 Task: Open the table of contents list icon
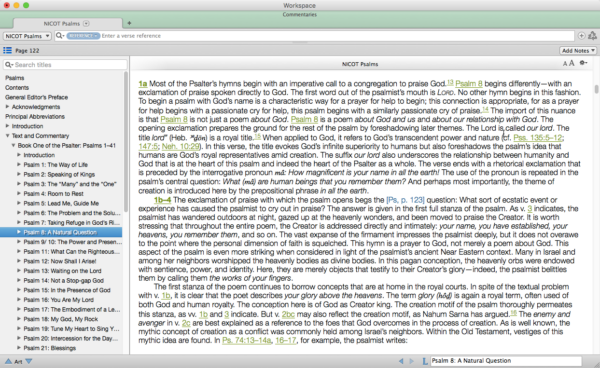[x=7, y=50]
